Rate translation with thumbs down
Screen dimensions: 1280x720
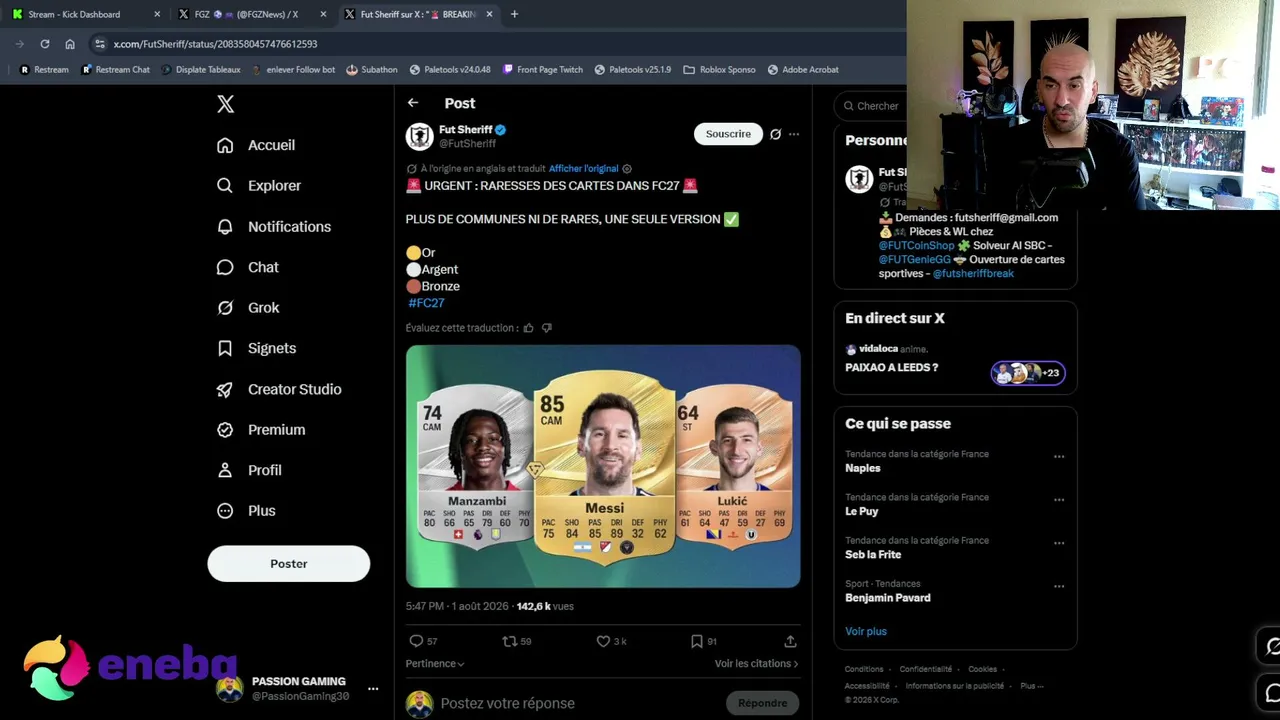click(x=547, y=328)
